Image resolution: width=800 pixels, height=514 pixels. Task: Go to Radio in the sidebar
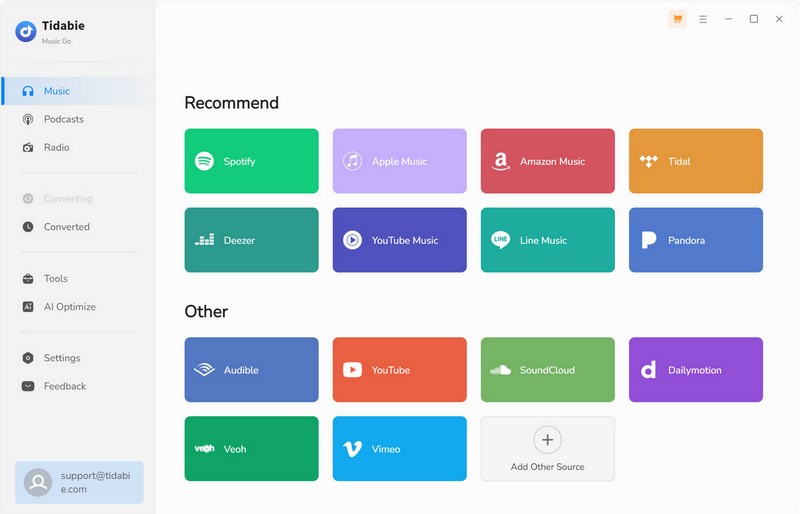tap(56, 147)
